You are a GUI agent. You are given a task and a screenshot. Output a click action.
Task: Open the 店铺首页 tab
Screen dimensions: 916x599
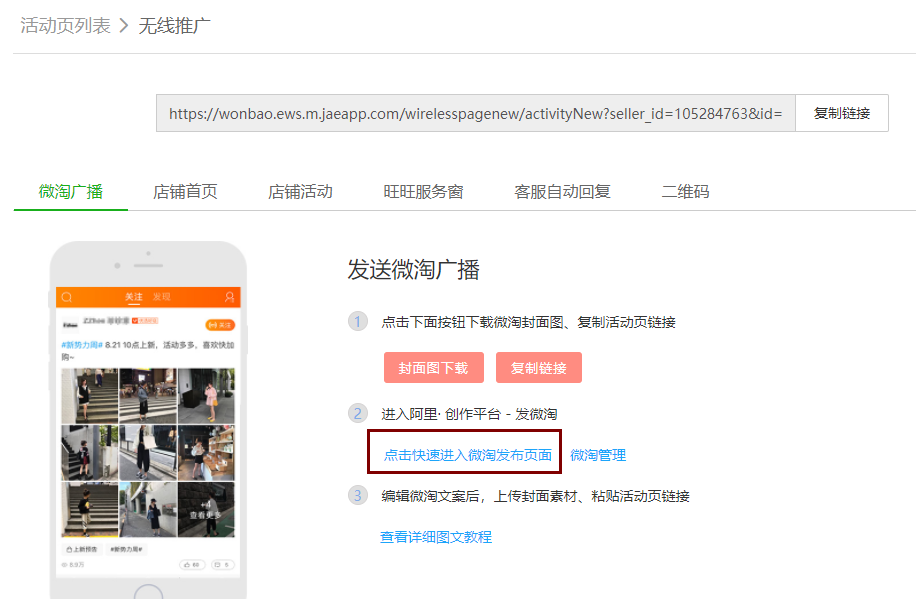coord(185,191)
